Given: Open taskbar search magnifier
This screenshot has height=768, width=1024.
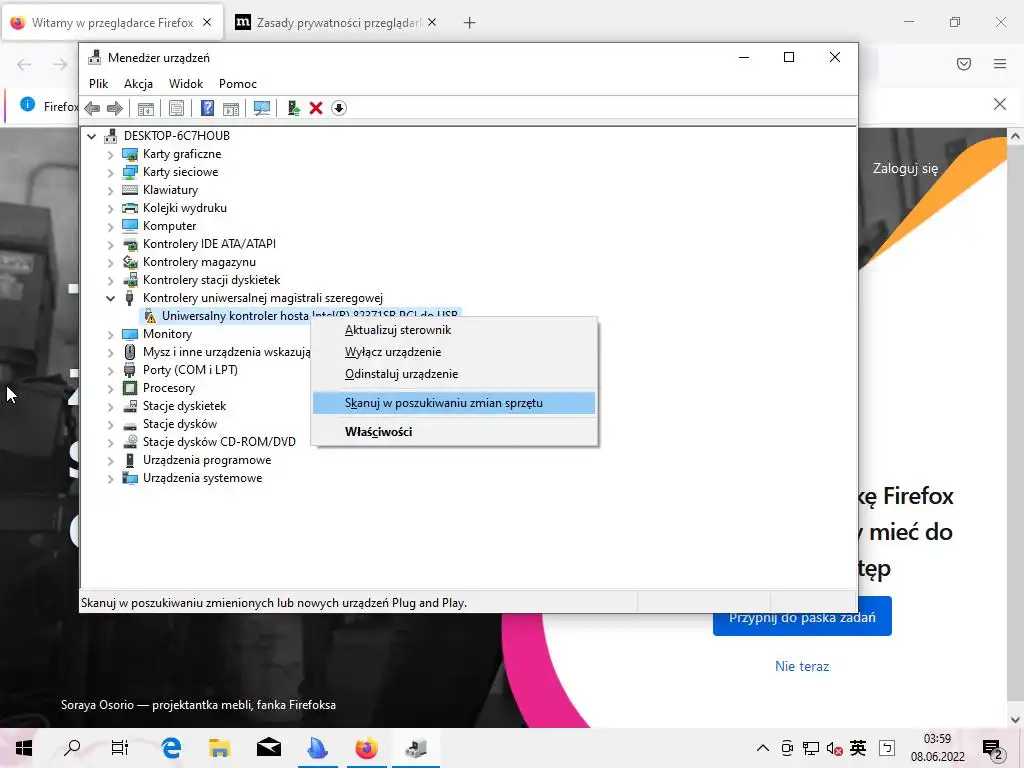Looking at the screenshot, I should tap(72, 748).
